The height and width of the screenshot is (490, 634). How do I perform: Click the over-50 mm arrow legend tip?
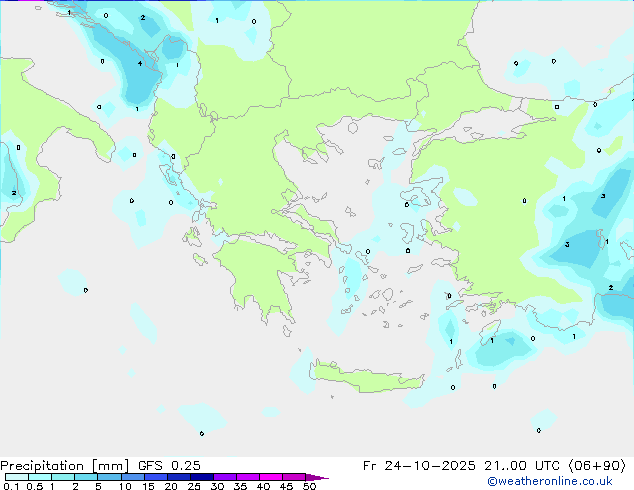tap(317, 477)
